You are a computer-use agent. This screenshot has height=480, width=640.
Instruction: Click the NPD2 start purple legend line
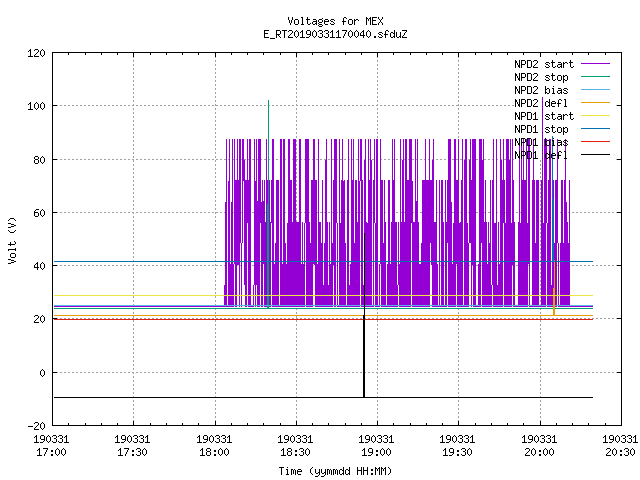[x=595, y=64]
